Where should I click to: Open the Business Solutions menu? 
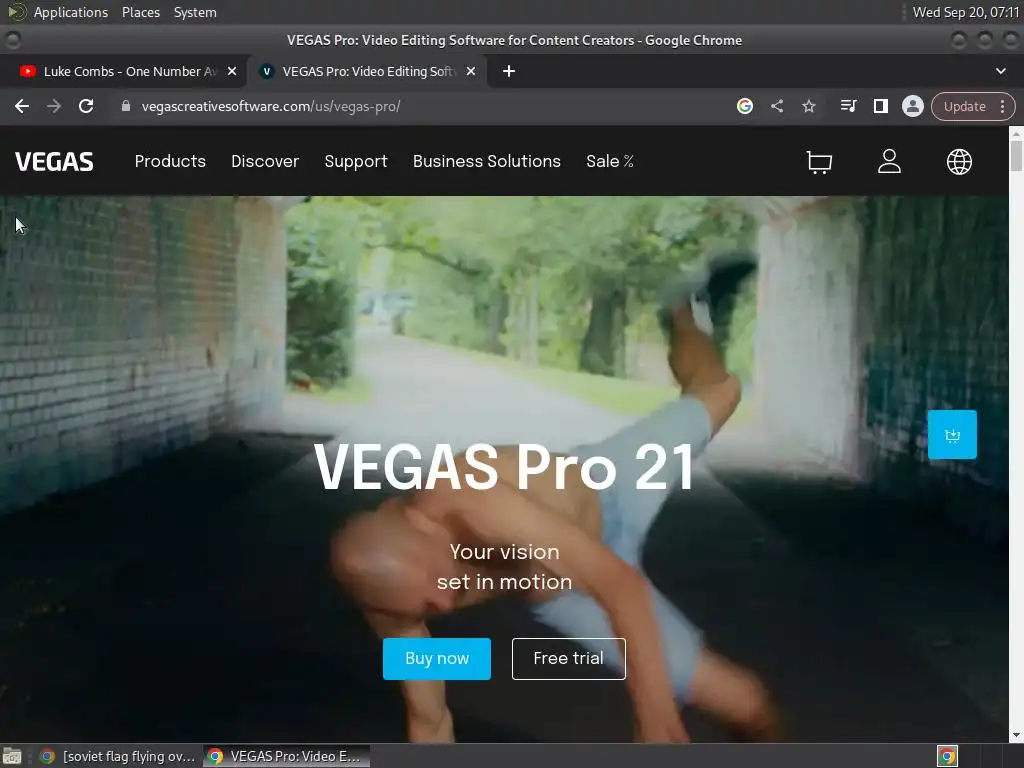487,161
